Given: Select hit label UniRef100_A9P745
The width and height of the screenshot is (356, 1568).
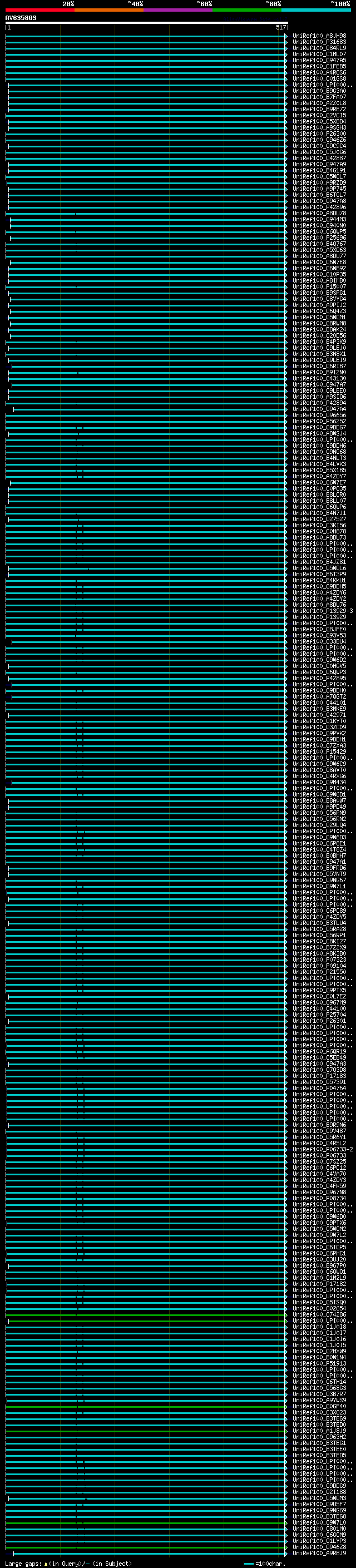Looking at the screenshot, I should click(x=319, y=189).
